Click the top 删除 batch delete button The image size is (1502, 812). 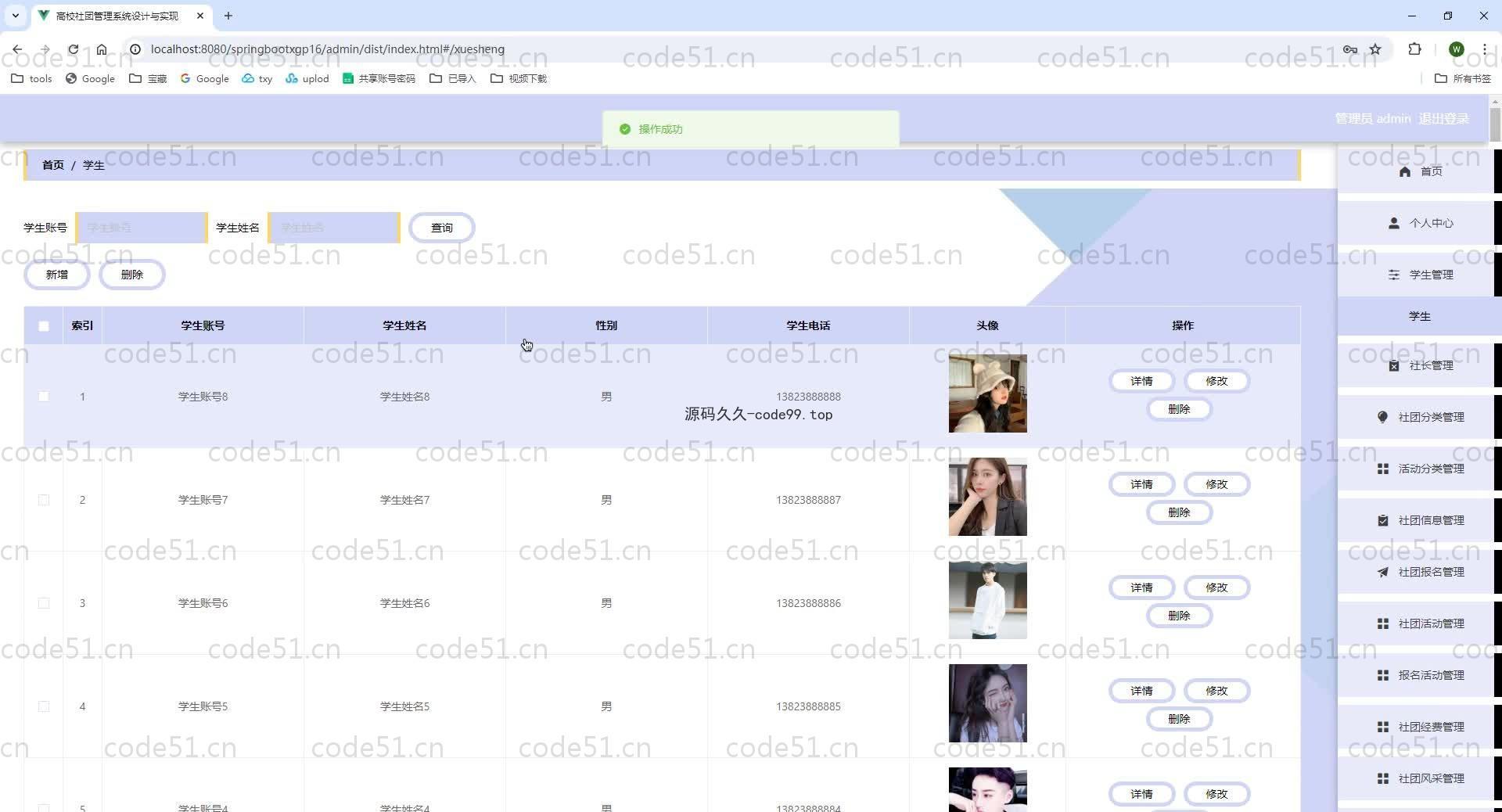[x=132, y=275]
